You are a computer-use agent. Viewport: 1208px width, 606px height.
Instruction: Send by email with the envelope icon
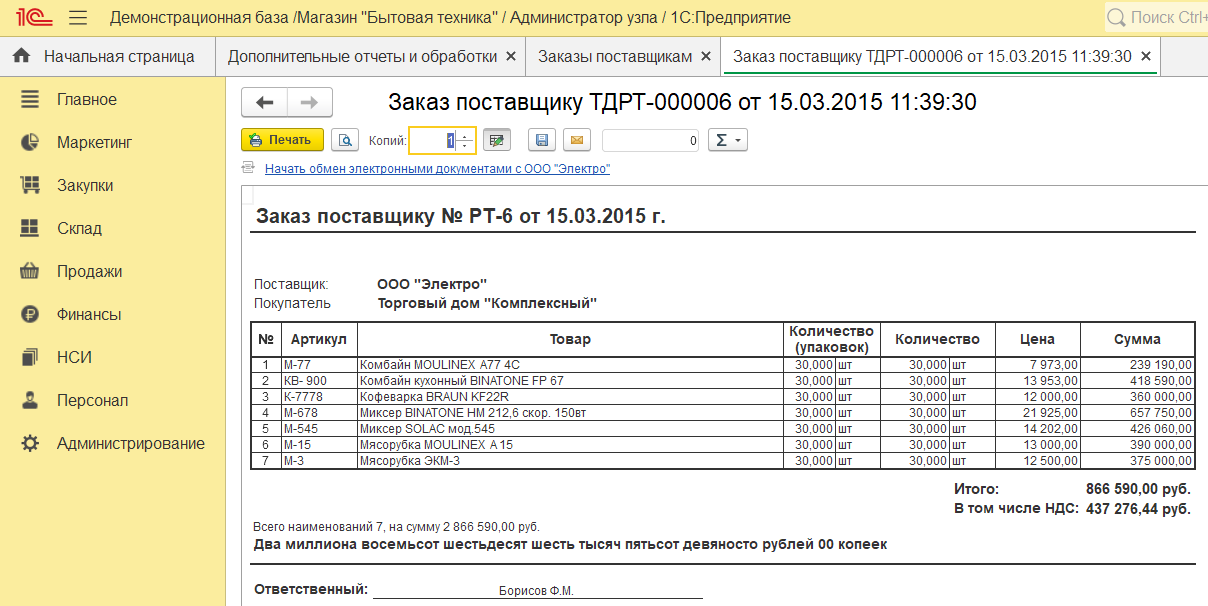[576, 140]
